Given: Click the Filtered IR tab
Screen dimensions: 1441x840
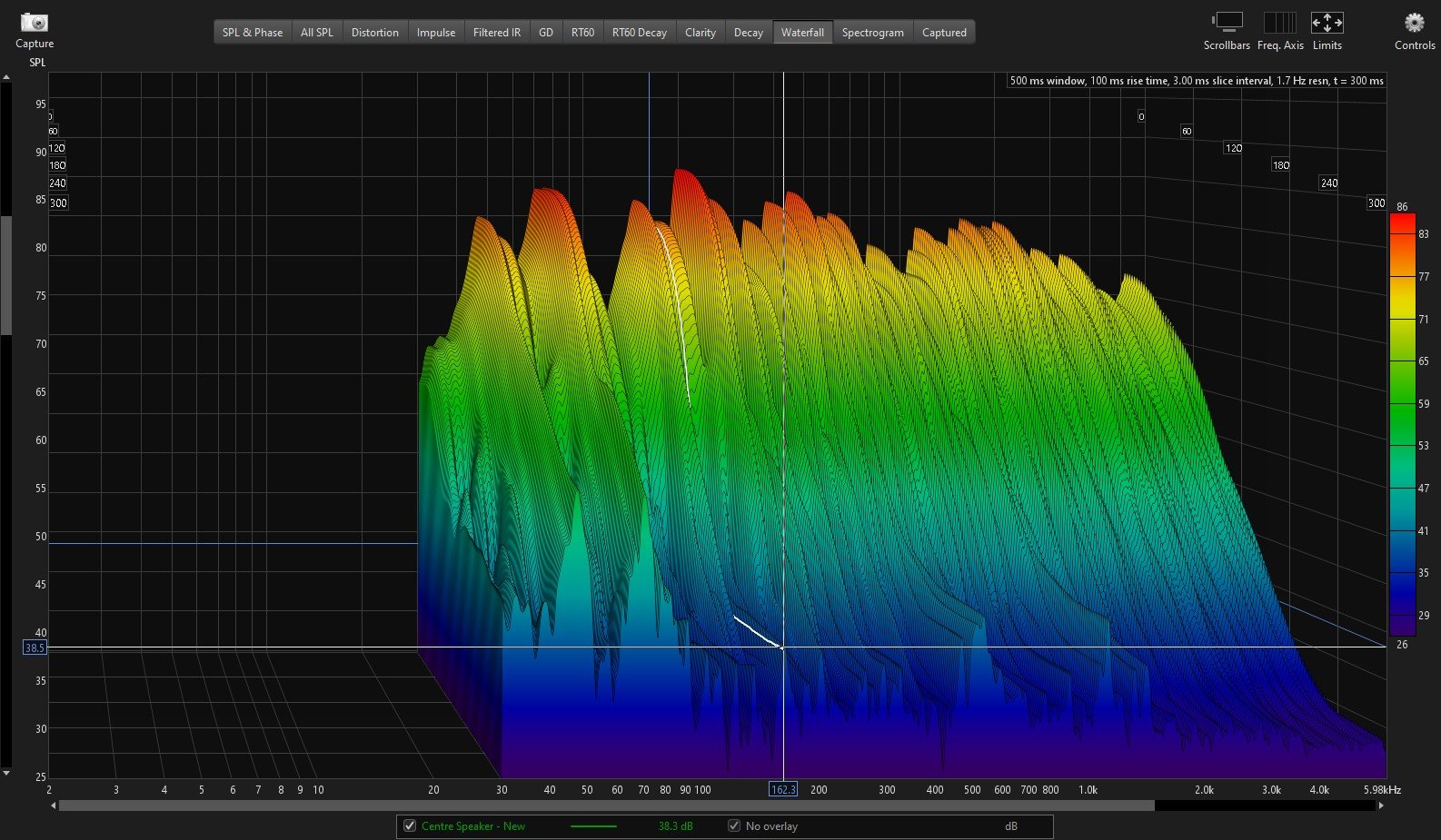Looking at the screenshot, I should tap(497, 33).
